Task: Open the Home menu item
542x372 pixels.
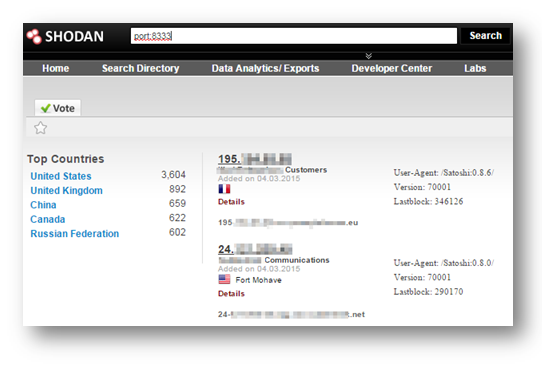Action: (x=56, y=68)
